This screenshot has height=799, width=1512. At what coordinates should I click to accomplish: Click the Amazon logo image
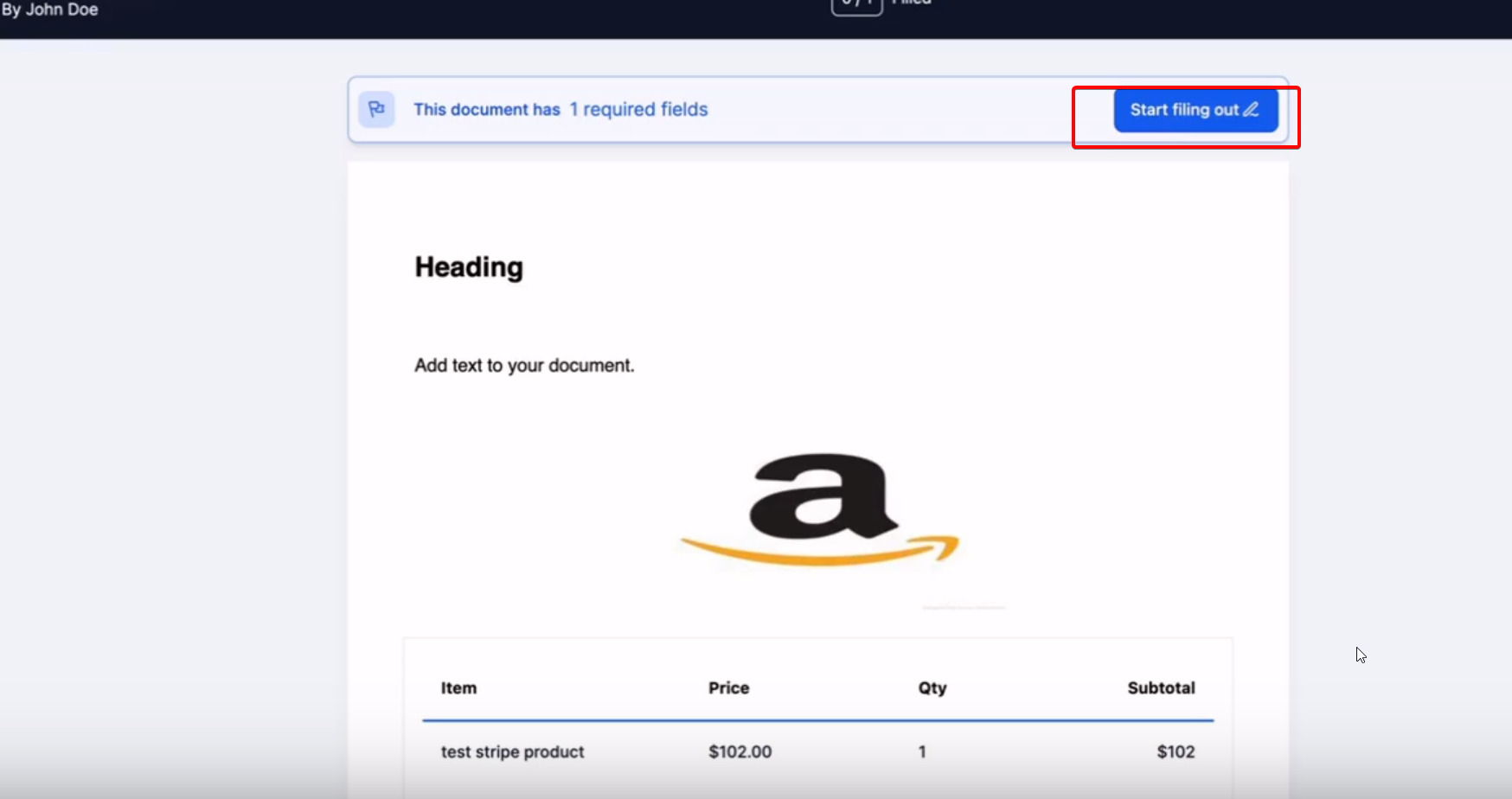(820, 509)
